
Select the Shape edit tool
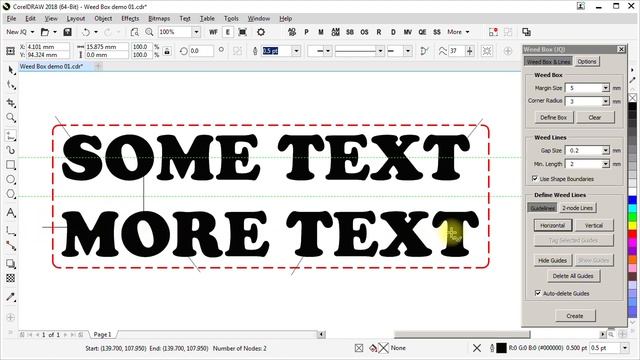tap(11, 85)
